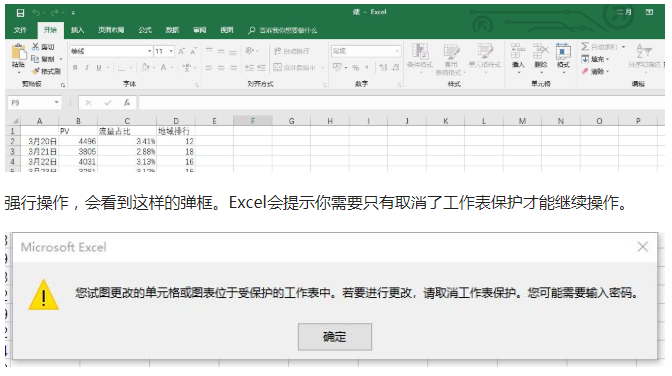Click inside the formula bar
The height and width of the screenshot is (376, 672).
pyautogui.click(x=402, y=102)
